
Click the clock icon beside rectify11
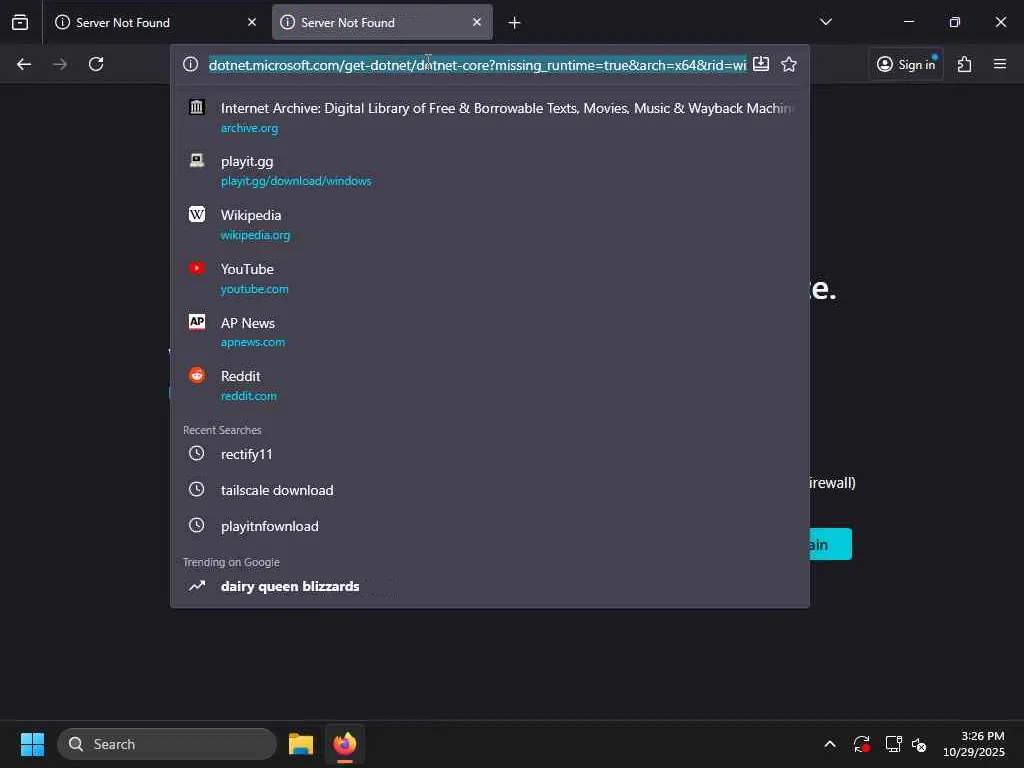[197, 453]
